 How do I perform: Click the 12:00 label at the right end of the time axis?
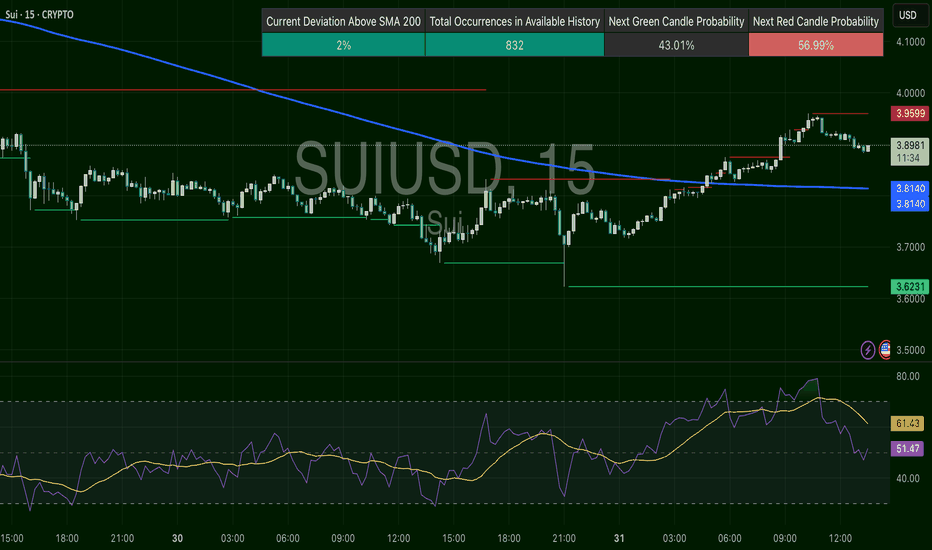coord(840,538)
